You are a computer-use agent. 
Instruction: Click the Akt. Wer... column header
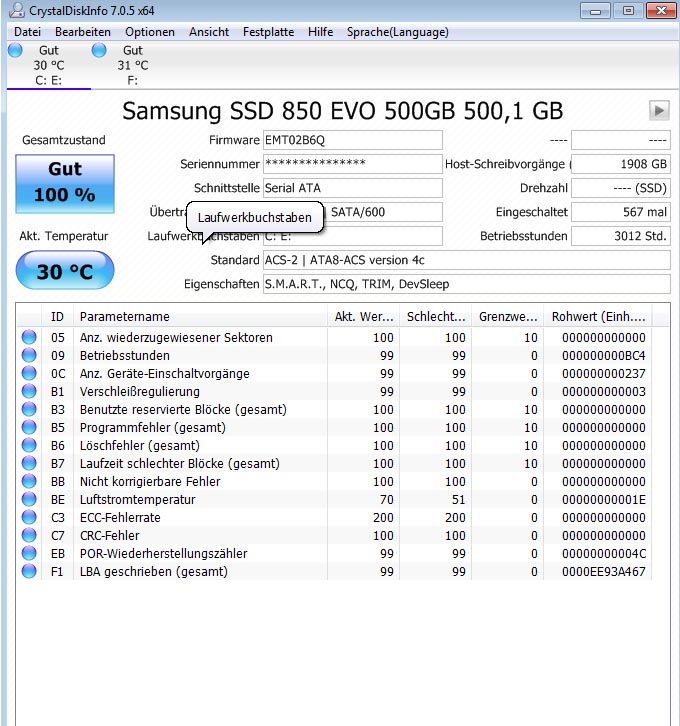tap(364, 317)
